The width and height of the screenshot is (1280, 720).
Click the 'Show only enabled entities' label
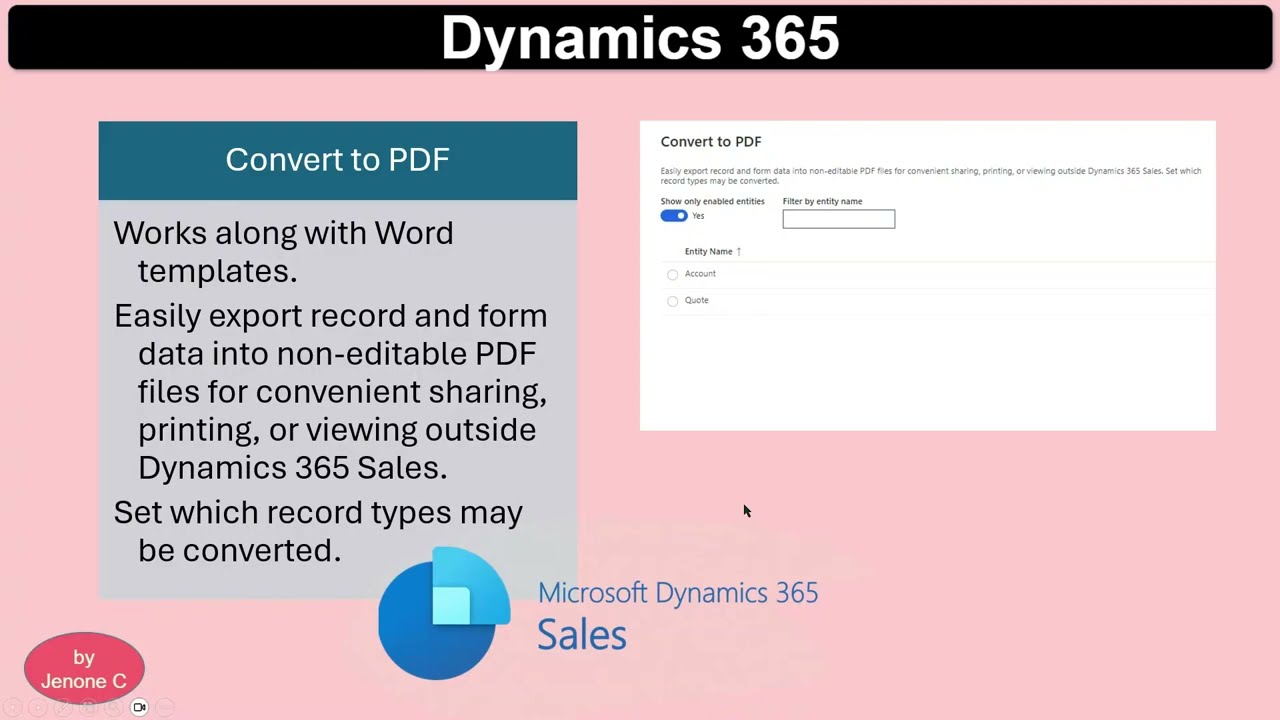(712, 201)
